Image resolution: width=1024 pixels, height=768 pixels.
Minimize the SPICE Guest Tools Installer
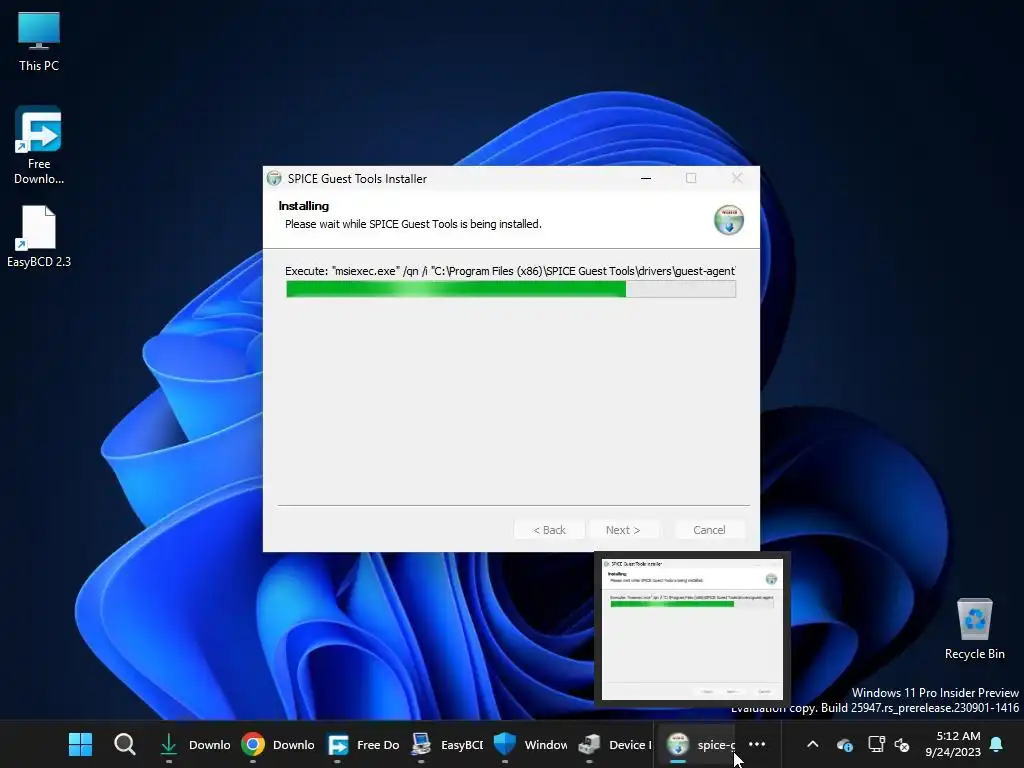[646, 178]
